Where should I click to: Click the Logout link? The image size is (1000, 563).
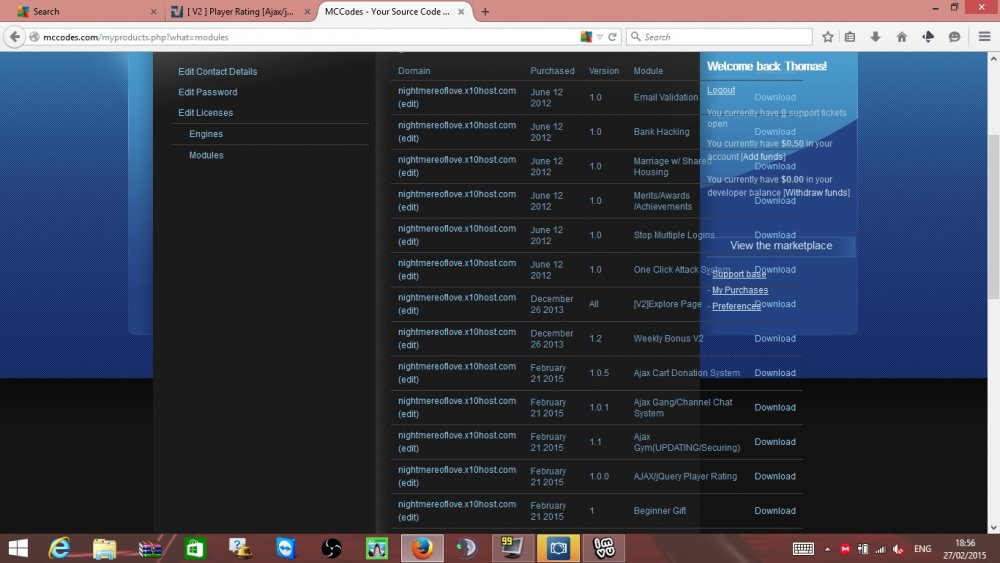tap(721, 90)
